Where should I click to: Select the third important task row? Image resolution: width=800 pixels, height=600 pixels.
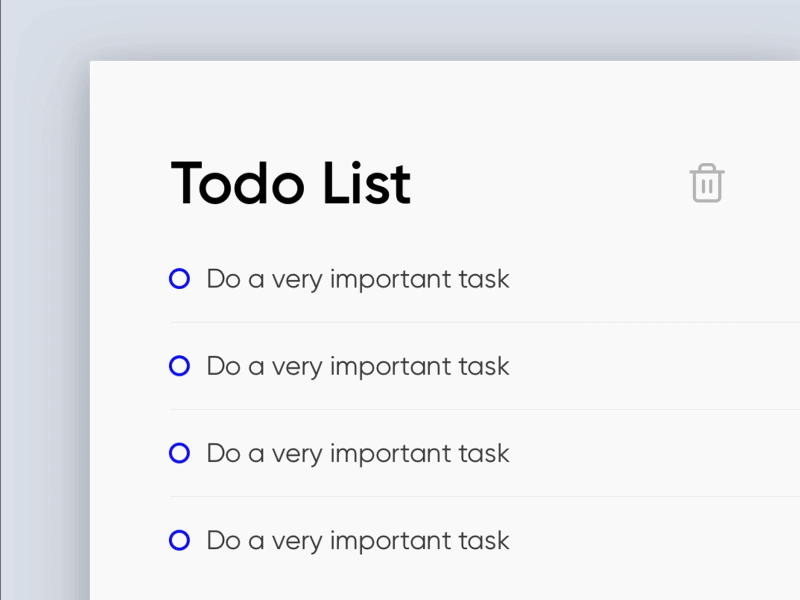[357, 453]
